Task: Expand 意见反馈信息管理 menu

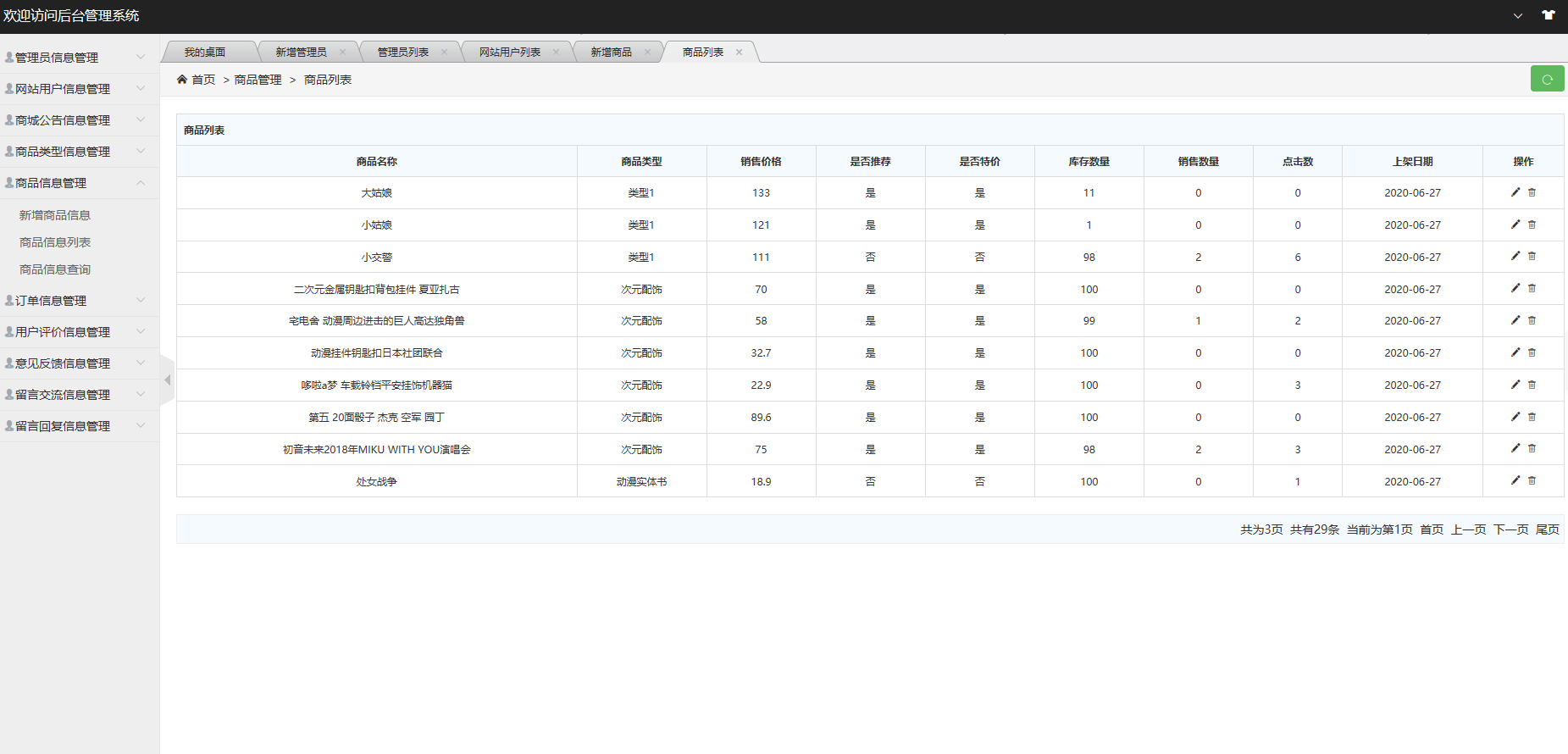Action: [80, 363]
